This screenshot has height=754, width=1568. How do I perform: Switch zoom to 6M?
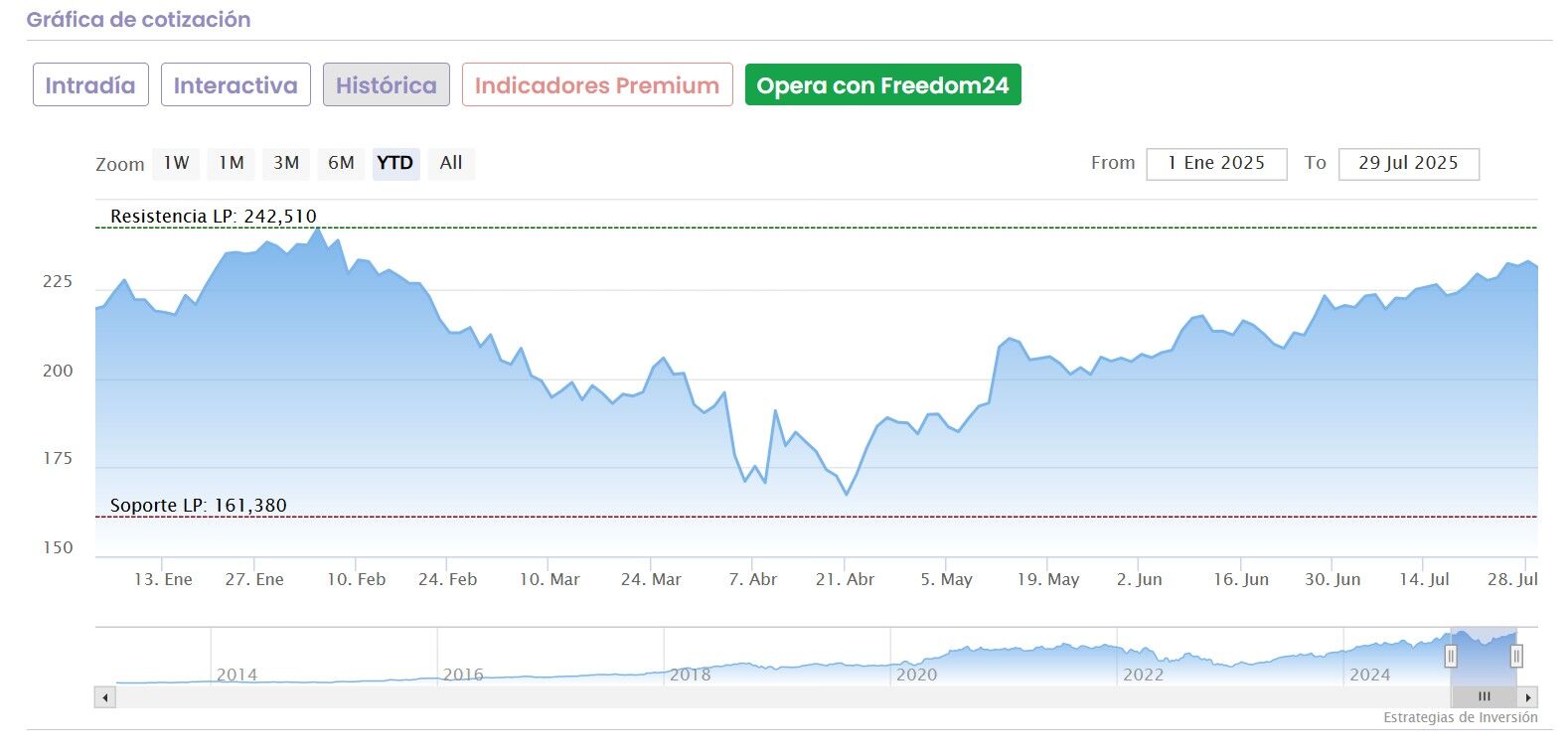(x=341, y=163)
